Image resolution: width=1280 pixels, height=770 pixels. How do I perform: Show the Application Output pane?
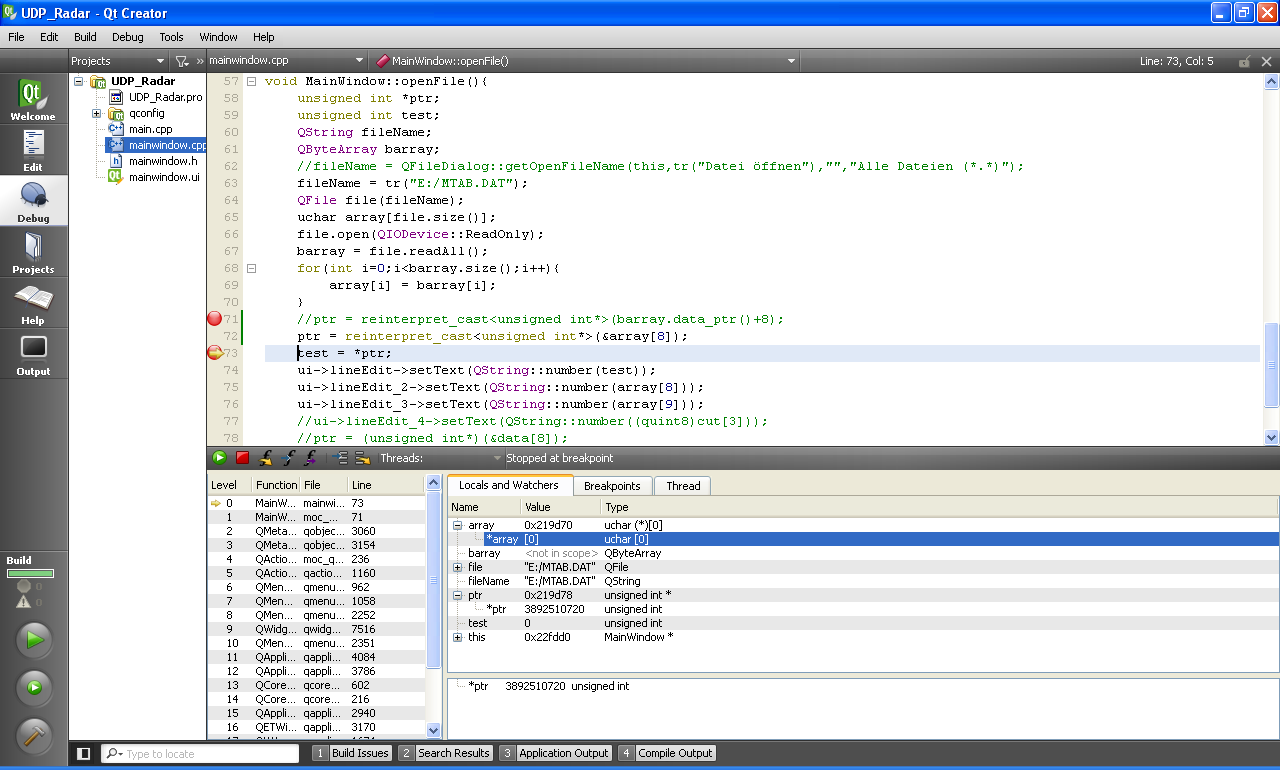[x=555, y=753]
